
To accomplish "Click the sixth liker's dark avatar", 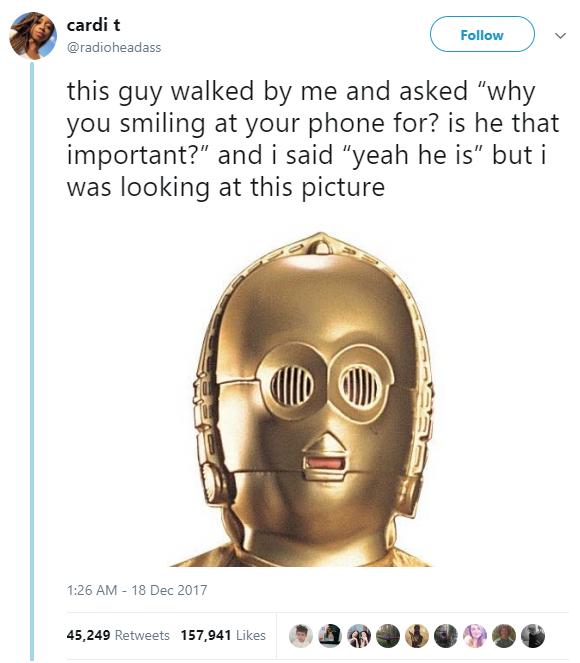I will point(446,636).
